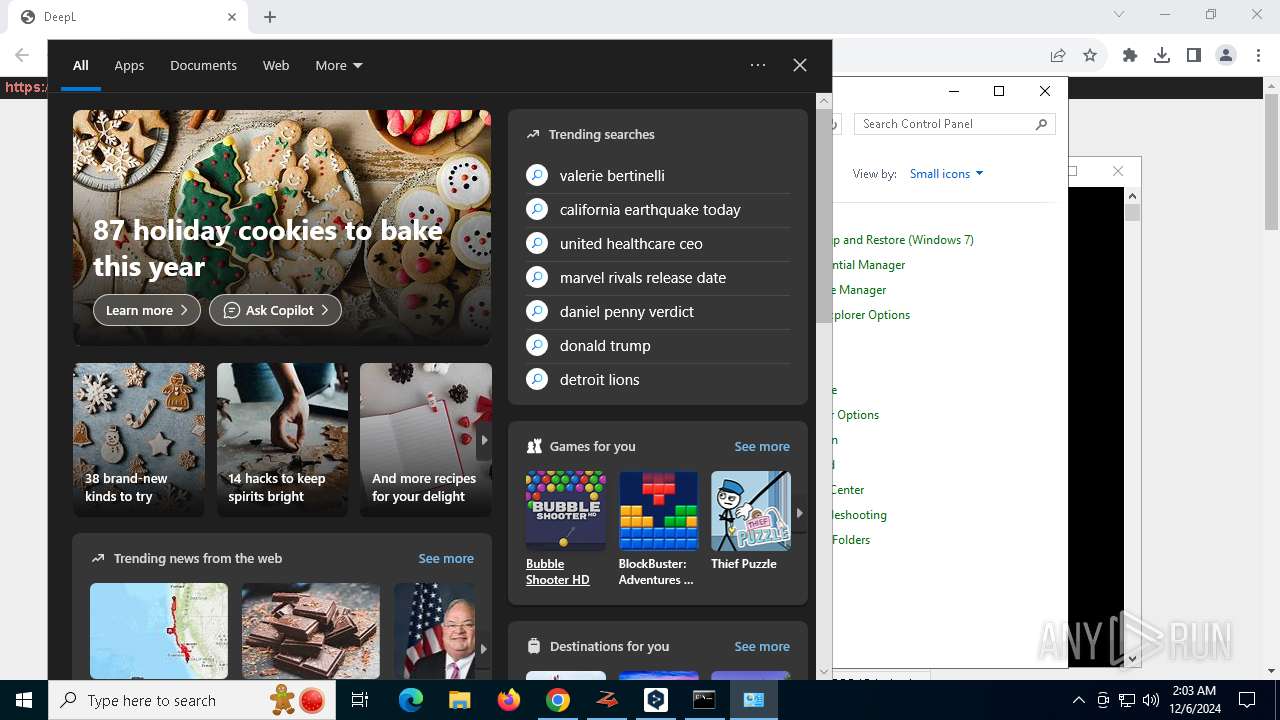This screenshot has height=720, width=1280.
Task: Select the All search tab
Action: 81,65
